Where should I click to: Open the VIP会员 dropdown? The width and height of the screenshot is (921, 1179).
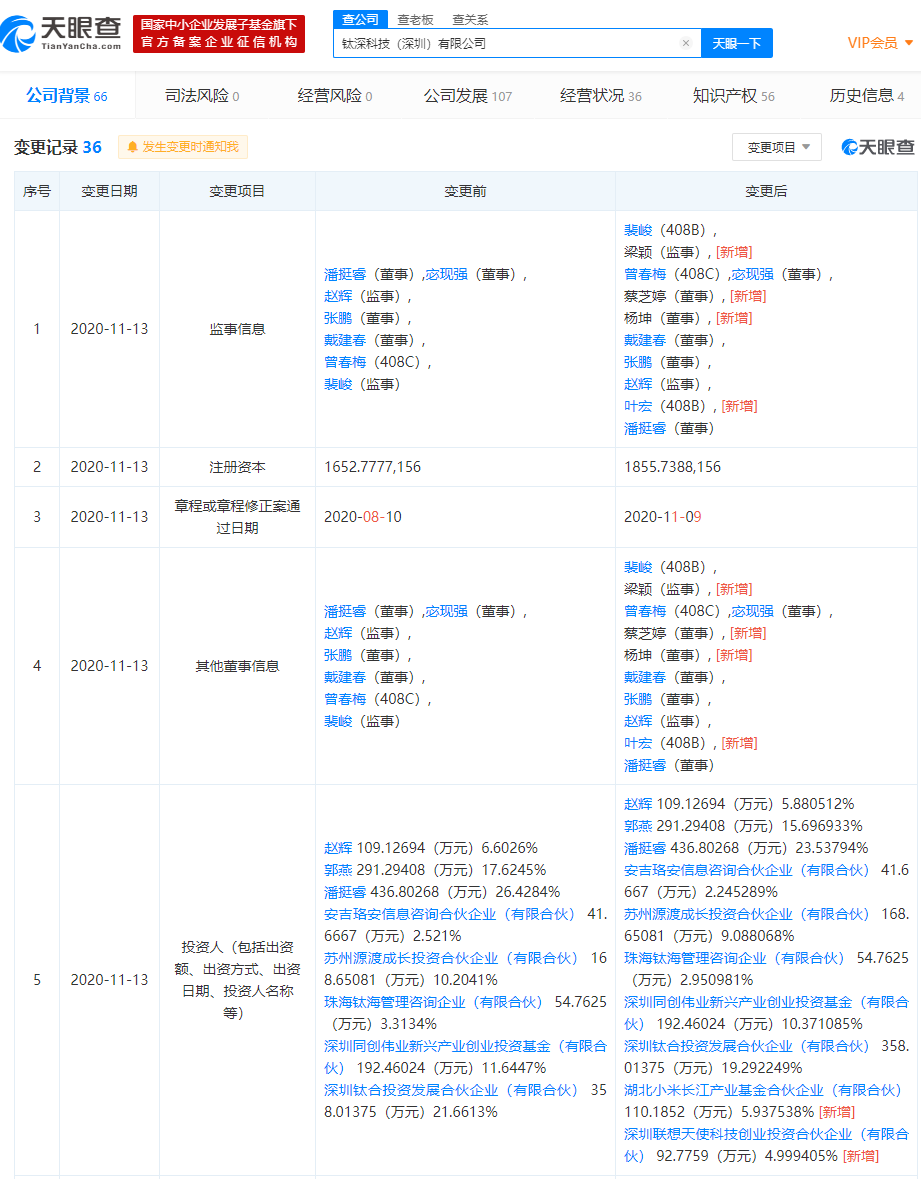pos(880,43)
